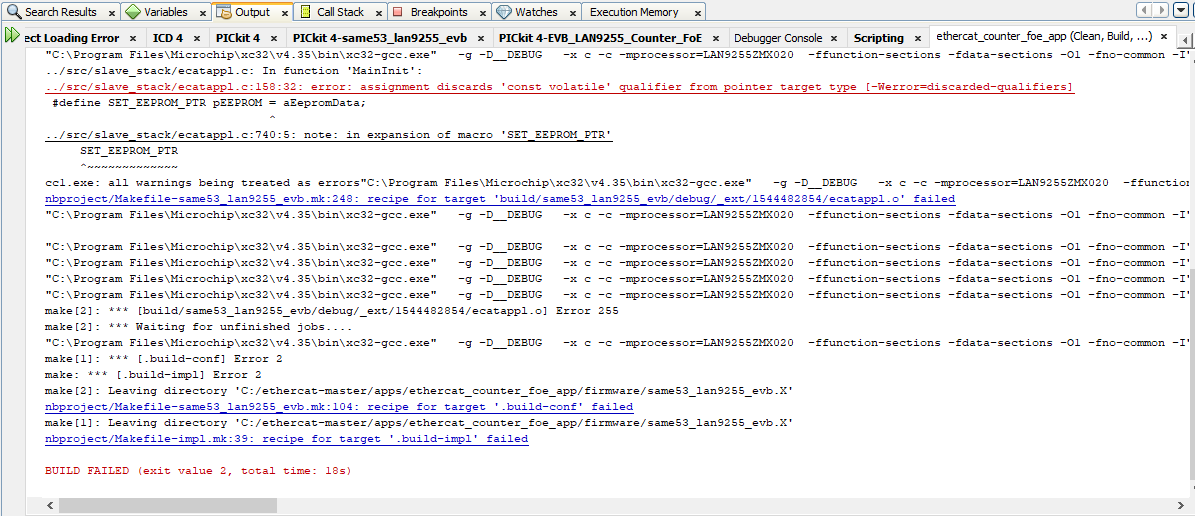Click the diamond Watches icon
Screen dimensions: 1195x516
[x=503, y=12]
